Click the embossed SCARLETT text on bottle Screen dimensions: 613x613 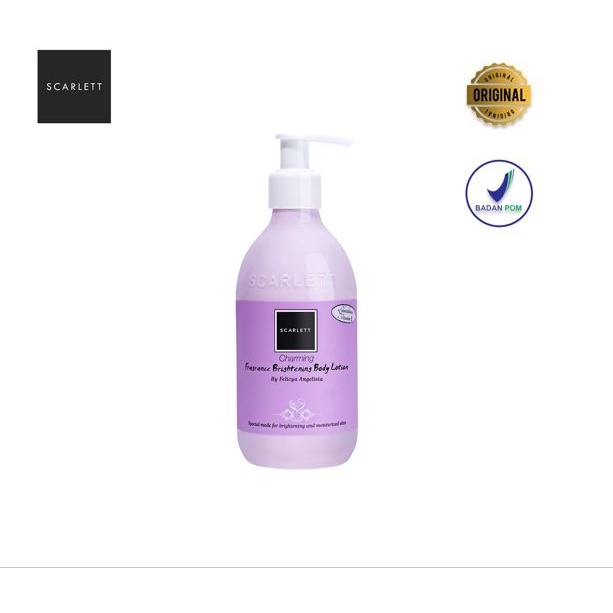tap(292, 281)
